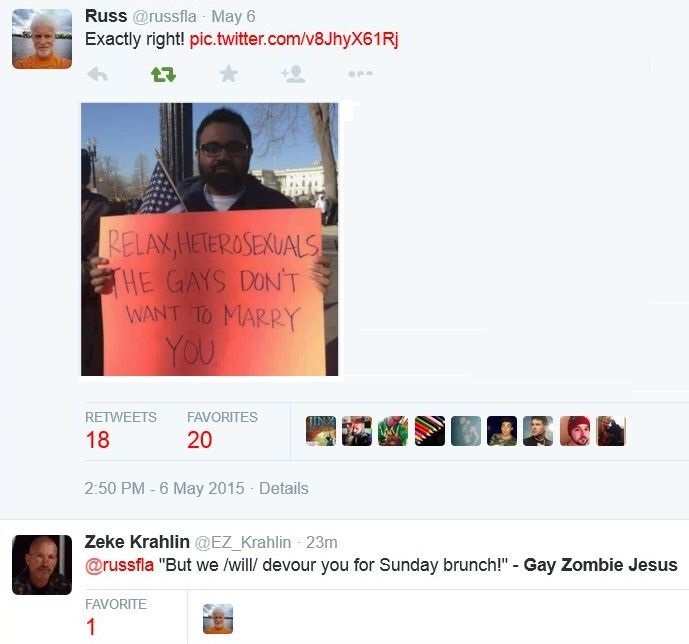
Task: Click the @russfla mention in the reply
Action: (119, 565)
